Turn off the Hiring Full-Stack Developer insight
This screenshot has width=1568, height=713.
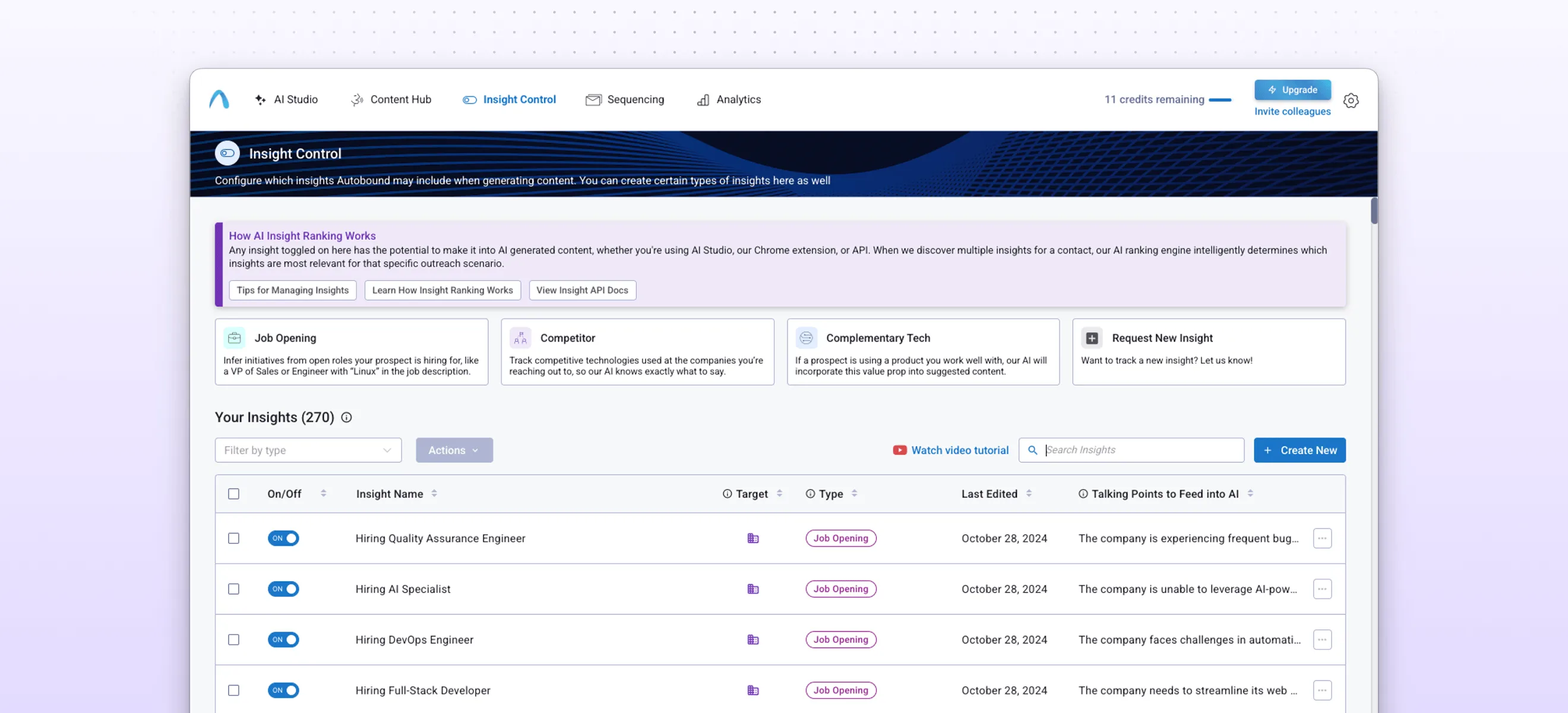point(283,690)
